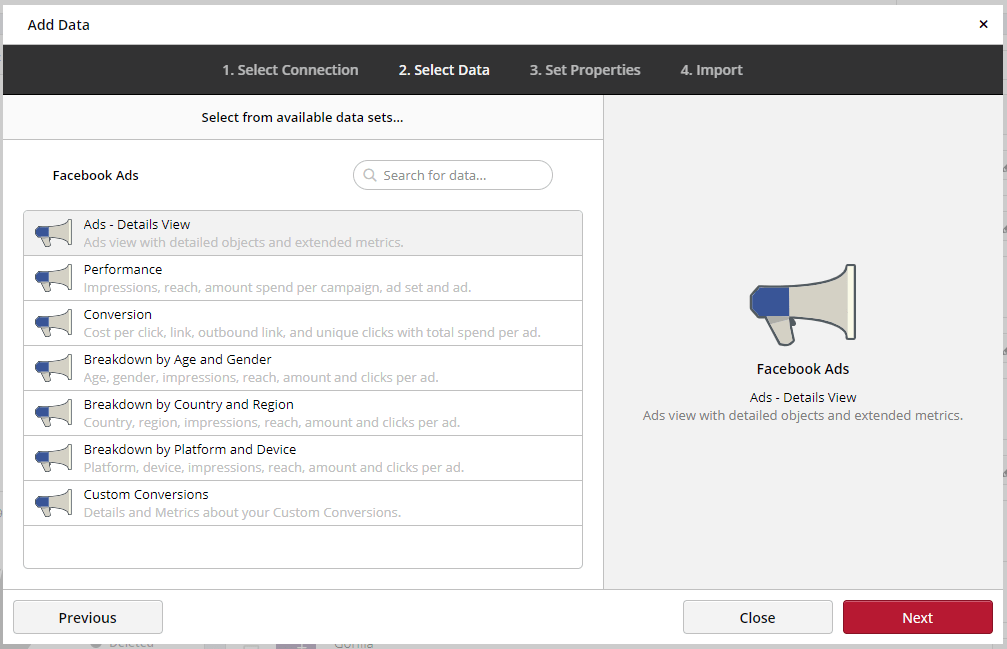Image resolution: width=1007 pixels, height=649 pixels.
Task: Click the magnifier icon in the search box
Action: [370, 175]
